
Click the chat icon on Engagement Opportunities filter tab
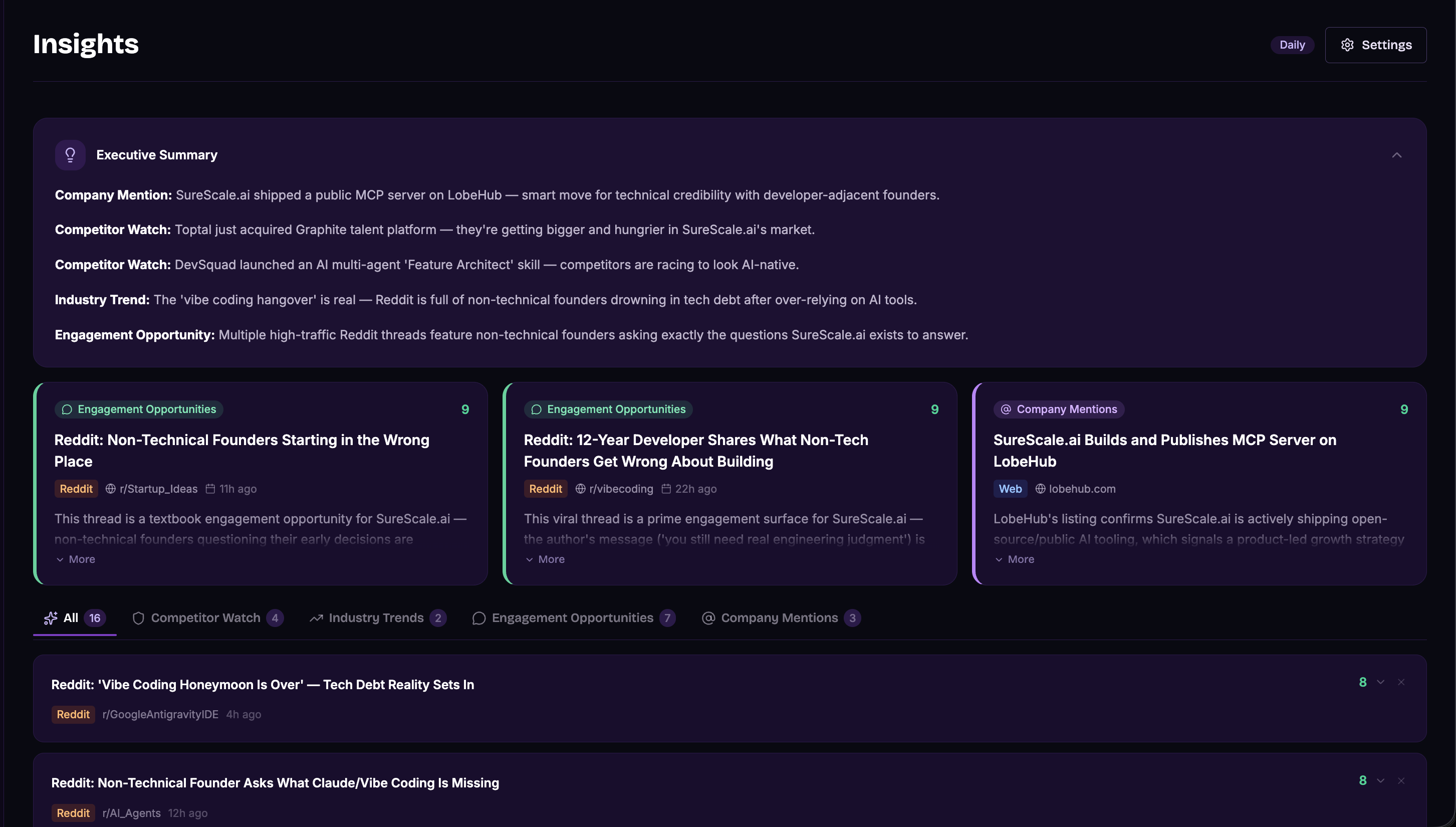coord(478,618)
